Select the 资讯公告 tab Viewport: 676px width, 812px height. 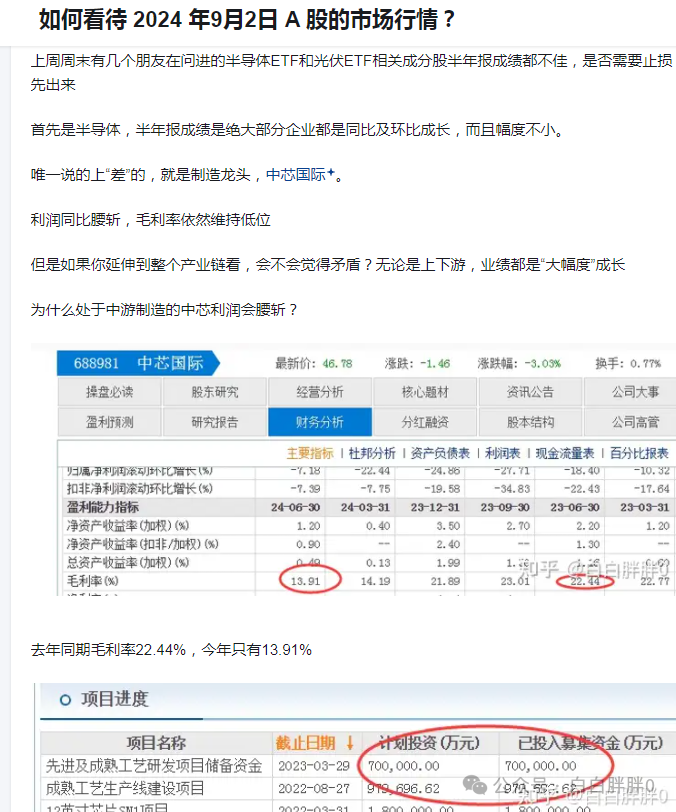pyautogui.click(x=530, y=392)
